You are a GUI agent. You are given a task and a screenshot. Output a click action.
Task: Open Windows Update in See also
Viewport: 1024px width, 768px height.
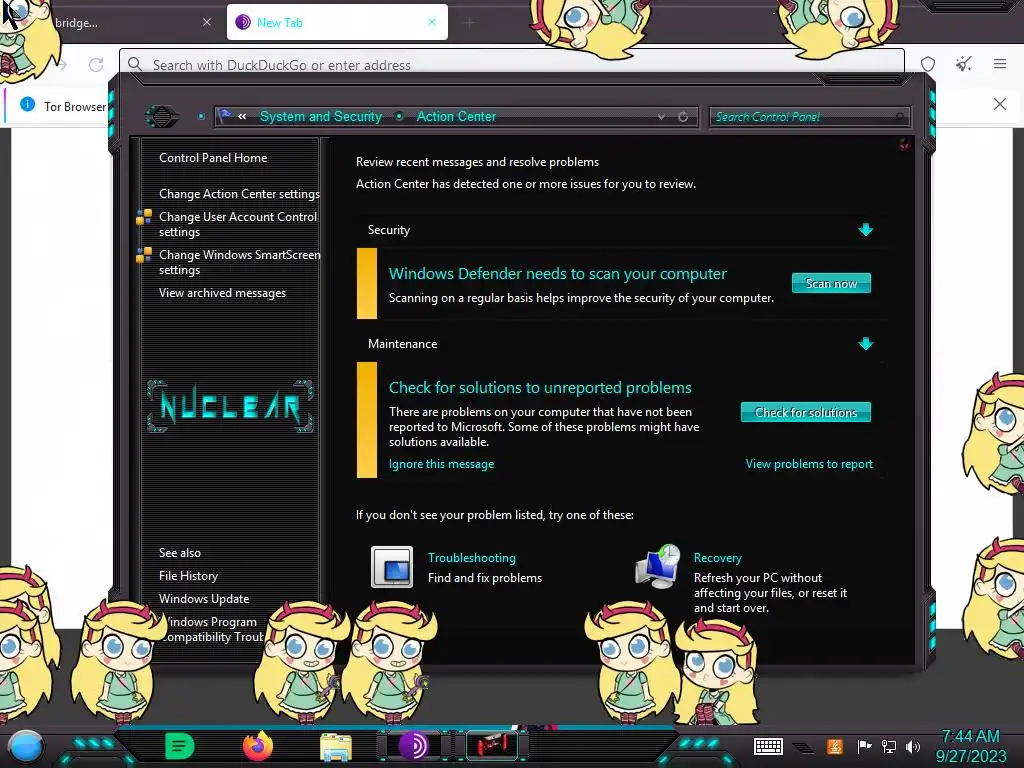pos(204,598)
